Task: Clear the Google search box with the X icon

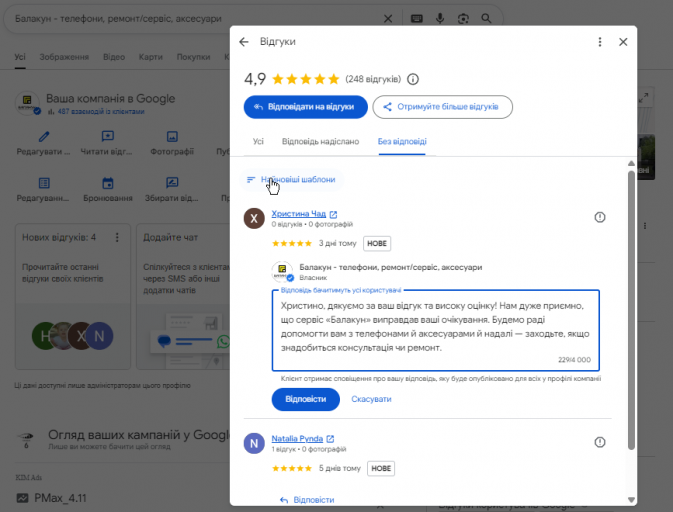Action: 388,18
